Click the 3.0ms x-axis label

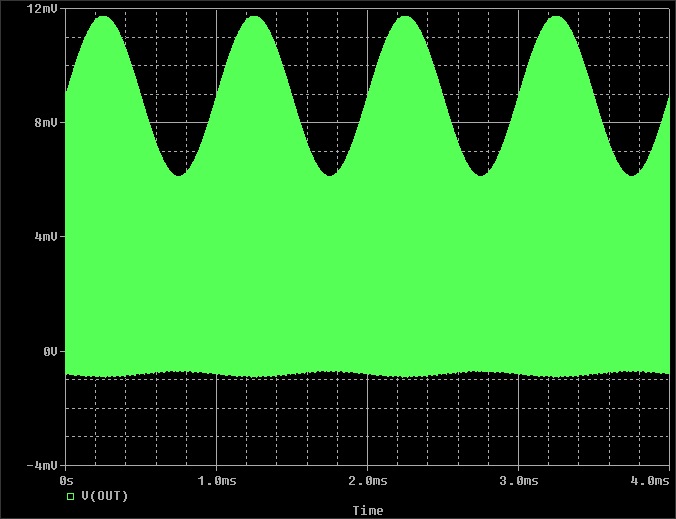519,481
